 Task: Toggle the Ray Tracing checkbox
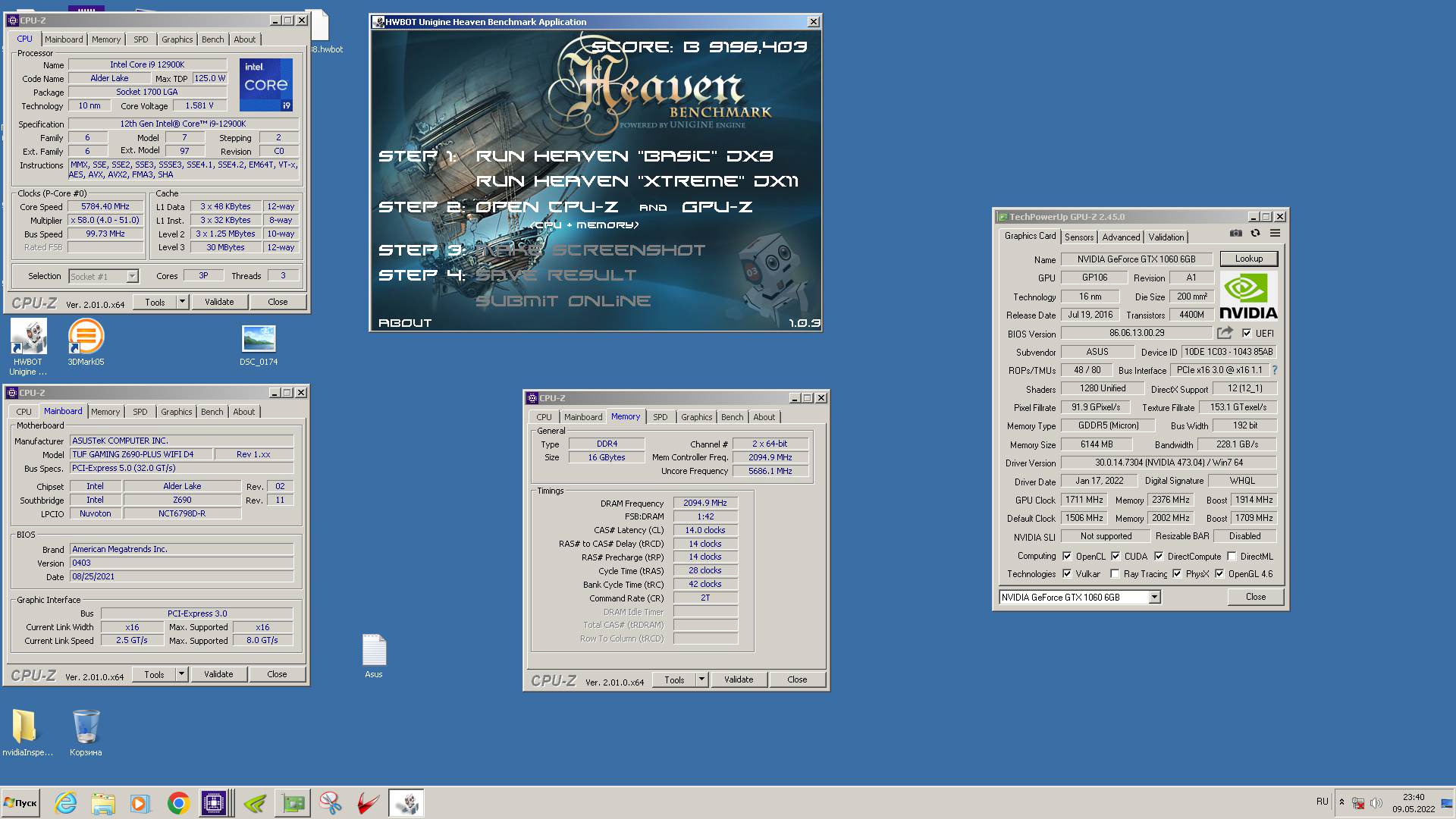coord(1115,573)
